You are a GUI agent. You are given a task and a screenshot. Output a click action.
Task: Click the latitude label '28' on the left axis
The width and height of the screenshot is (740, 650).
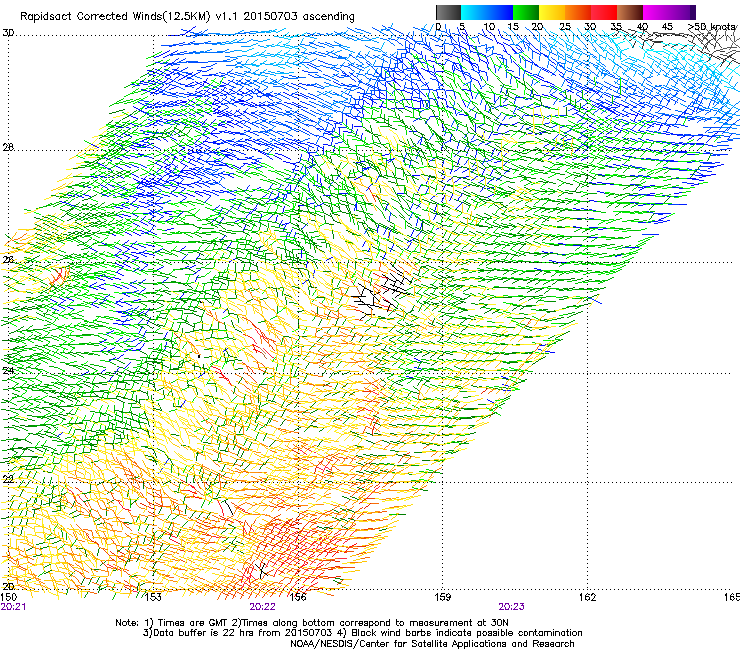8,147
